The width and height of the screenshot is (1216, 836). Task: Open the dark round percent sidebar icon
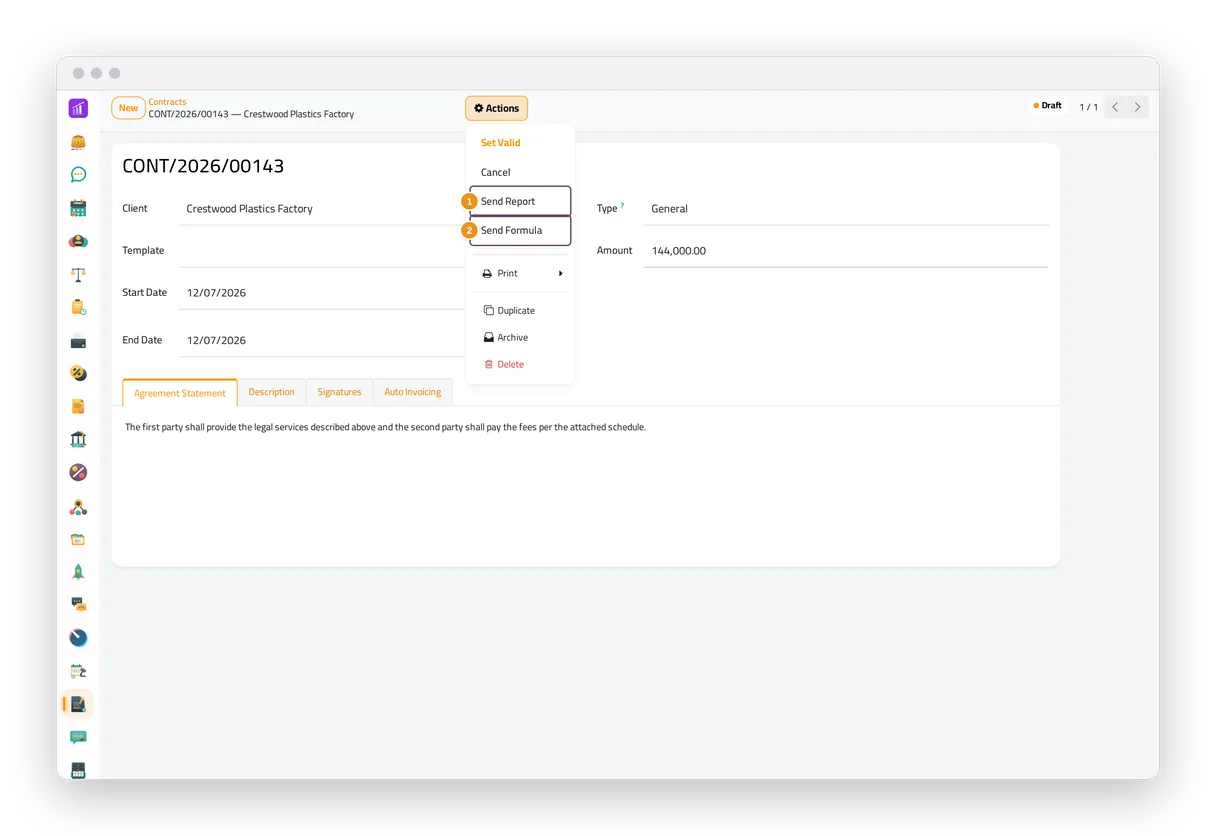click(78, 472)
